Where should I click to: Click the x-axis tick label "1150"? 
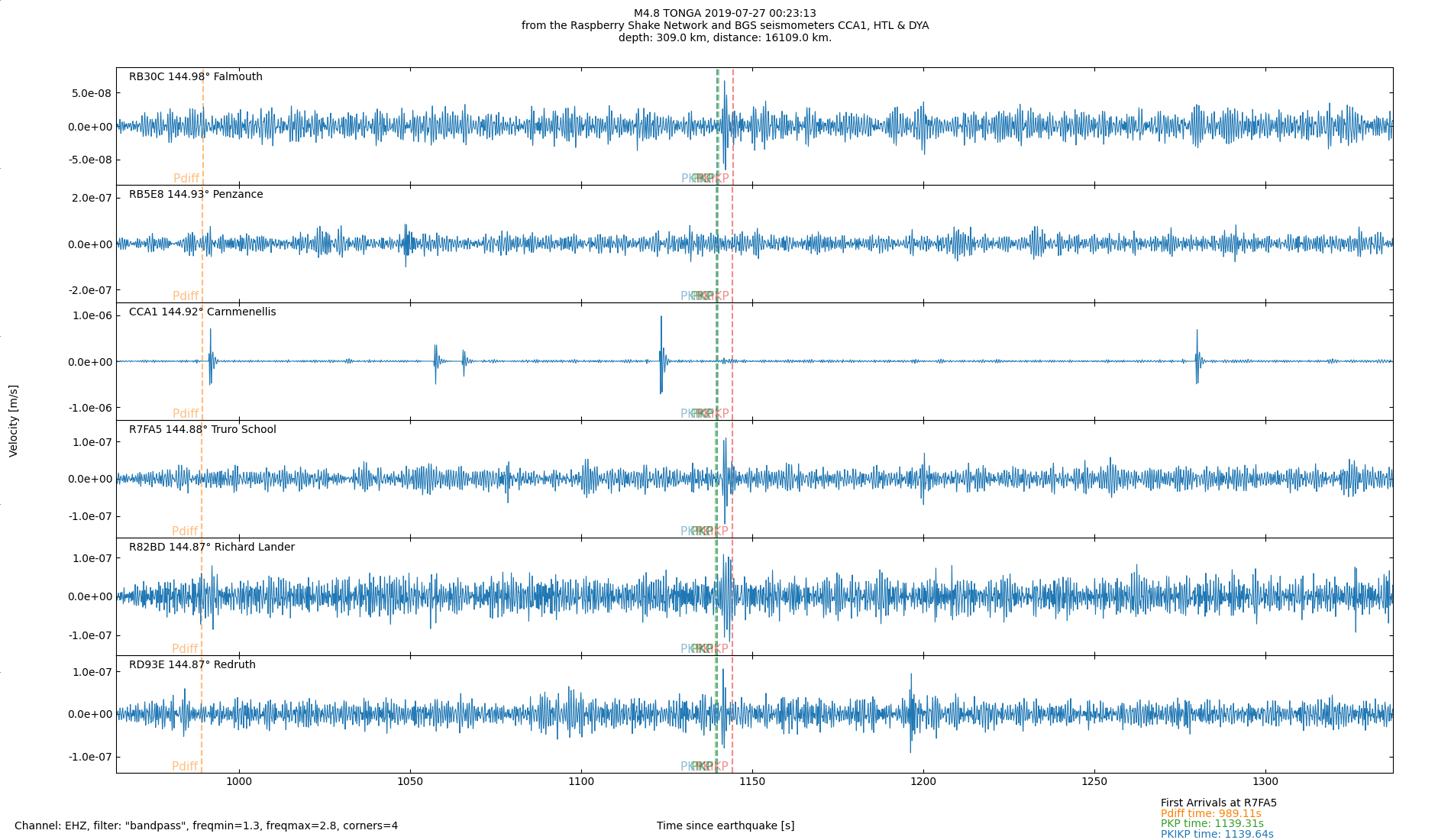(752, 781)
